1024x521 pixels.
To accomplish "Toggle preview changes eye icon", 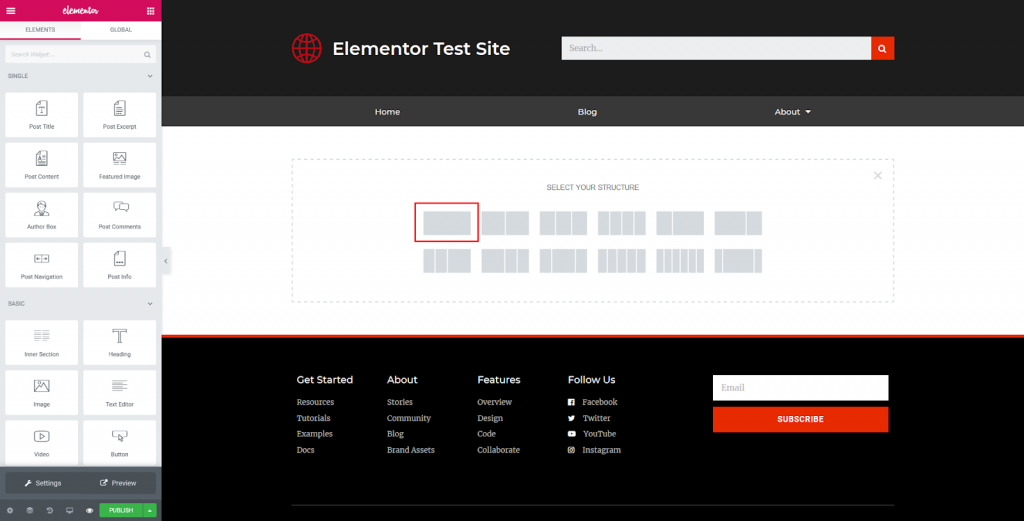I will [x=89, y=510].
